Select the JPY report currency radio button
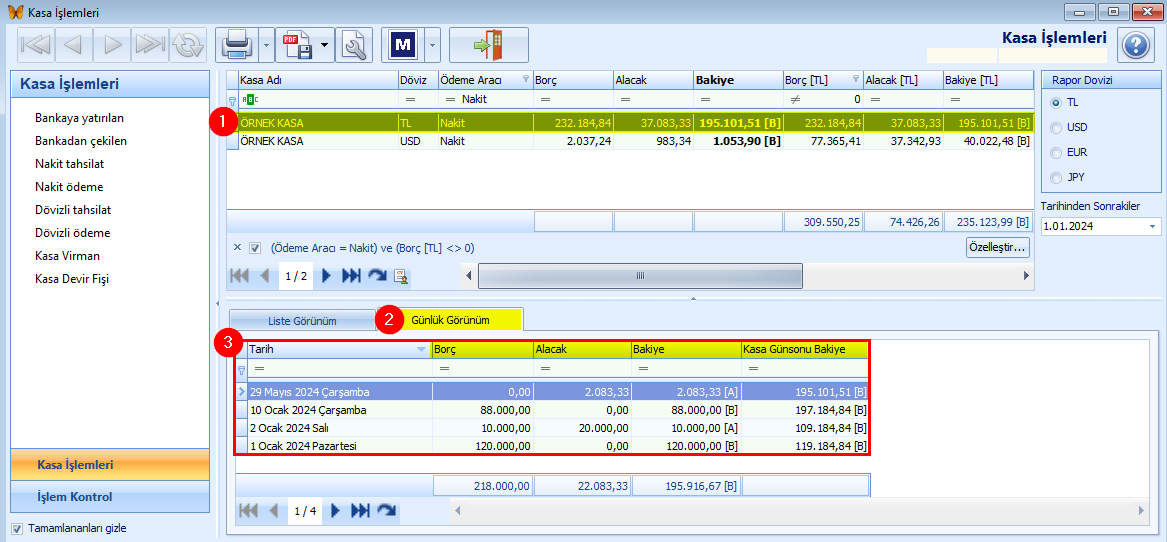Viewport: 1167px width, 542px height. 1055,178
